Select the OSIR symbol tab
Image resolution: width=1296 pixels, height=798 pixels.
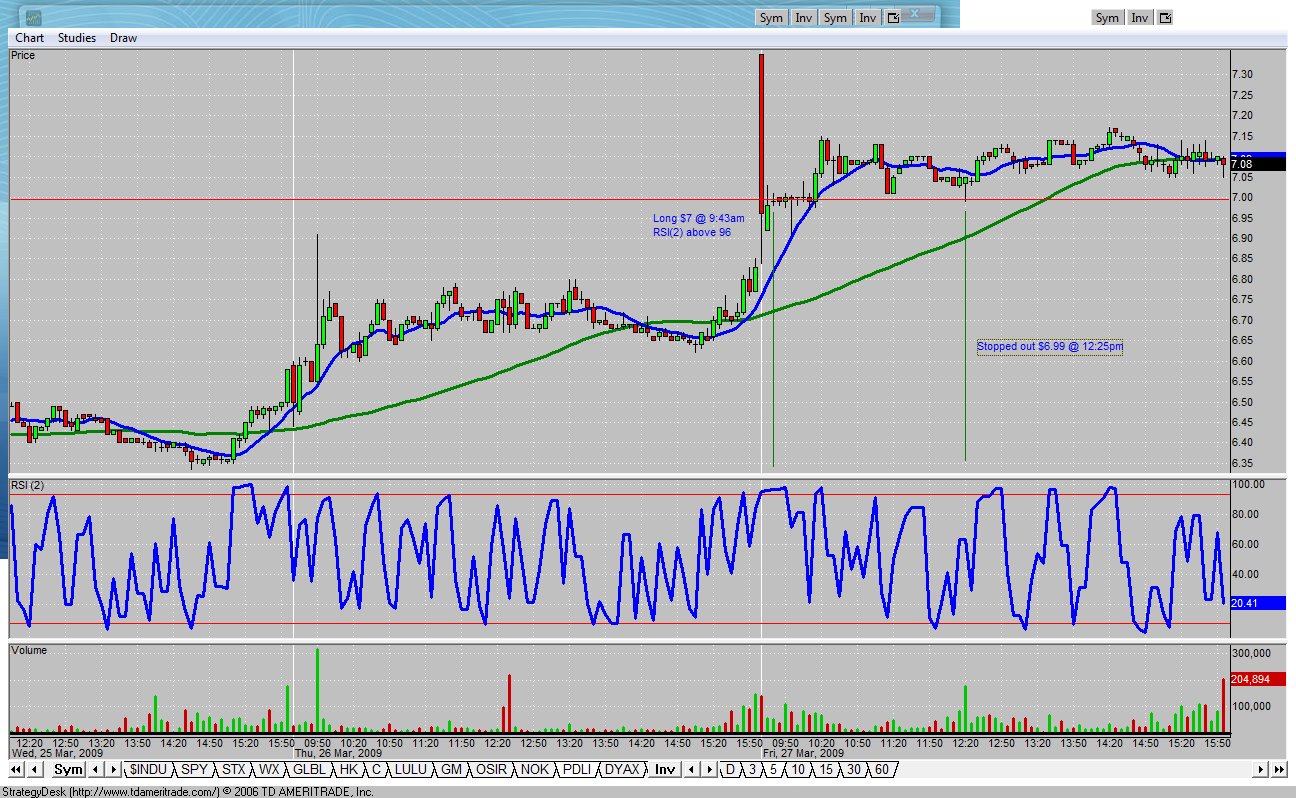[491, 770]
